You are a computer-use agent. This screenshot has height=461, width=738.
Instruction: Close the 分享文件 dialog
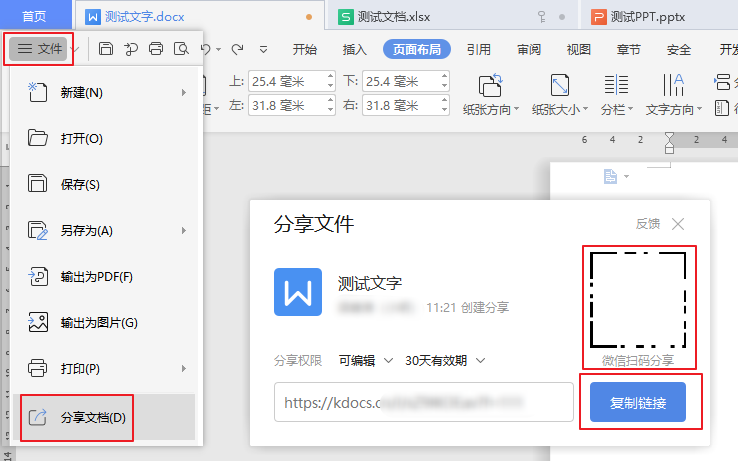pos(678,224)
